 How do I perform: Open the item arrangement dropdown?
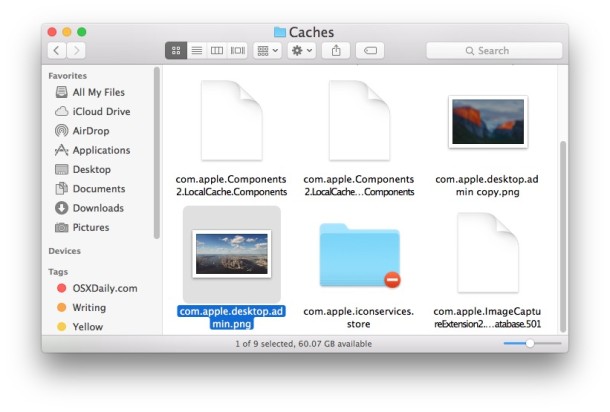[268, 50]
